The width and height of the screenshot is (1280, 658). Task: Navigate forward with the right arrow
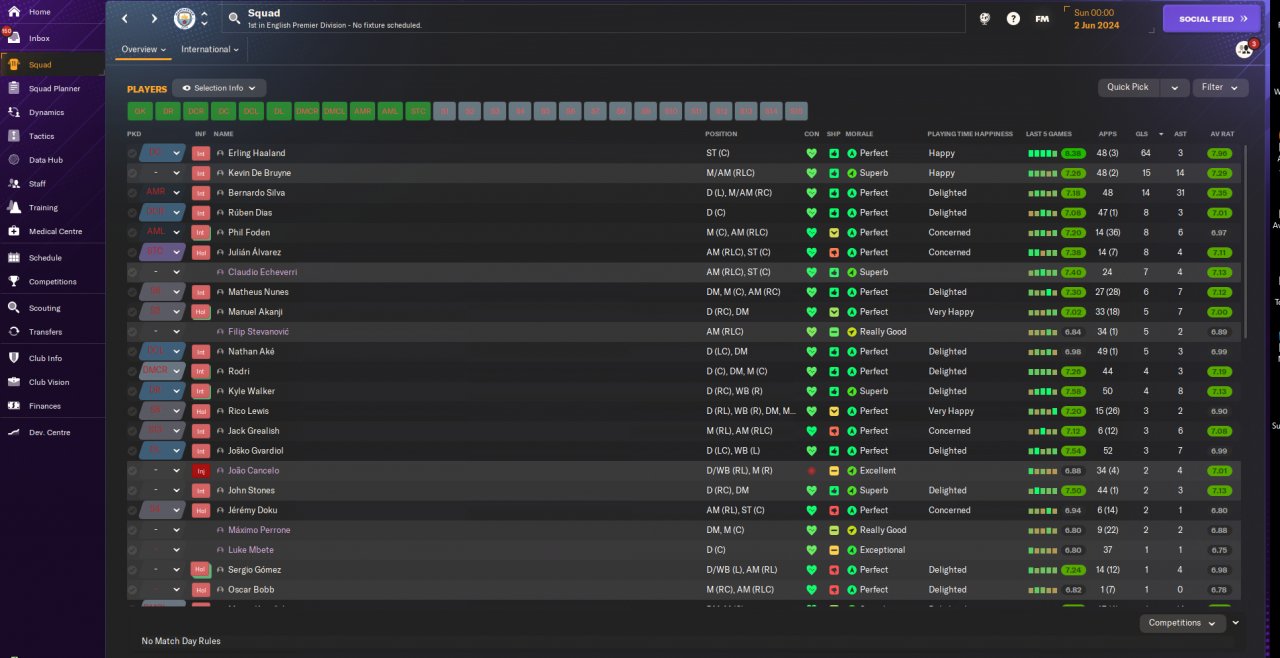click(154, 18)
